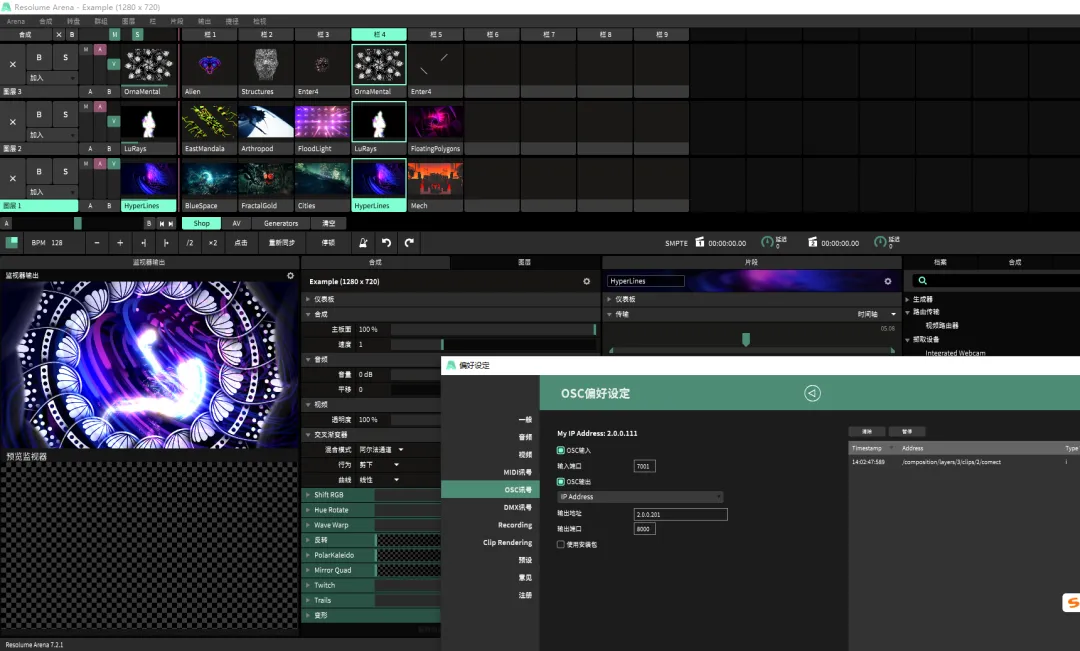Viewport: 1080px width, 651px height.
Task: Jump crossfader to previous with skip-back icon
Action: tap(162, 223)
